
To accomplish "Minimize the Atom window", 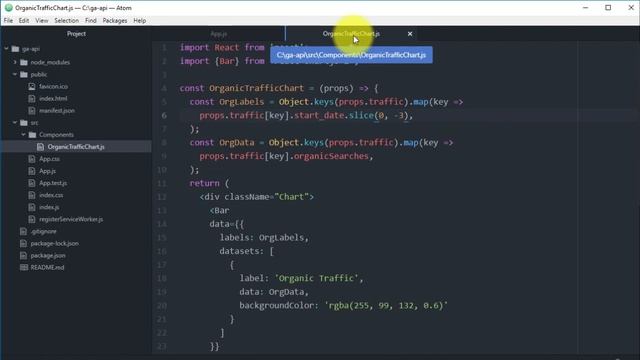I will pos(585,8).
